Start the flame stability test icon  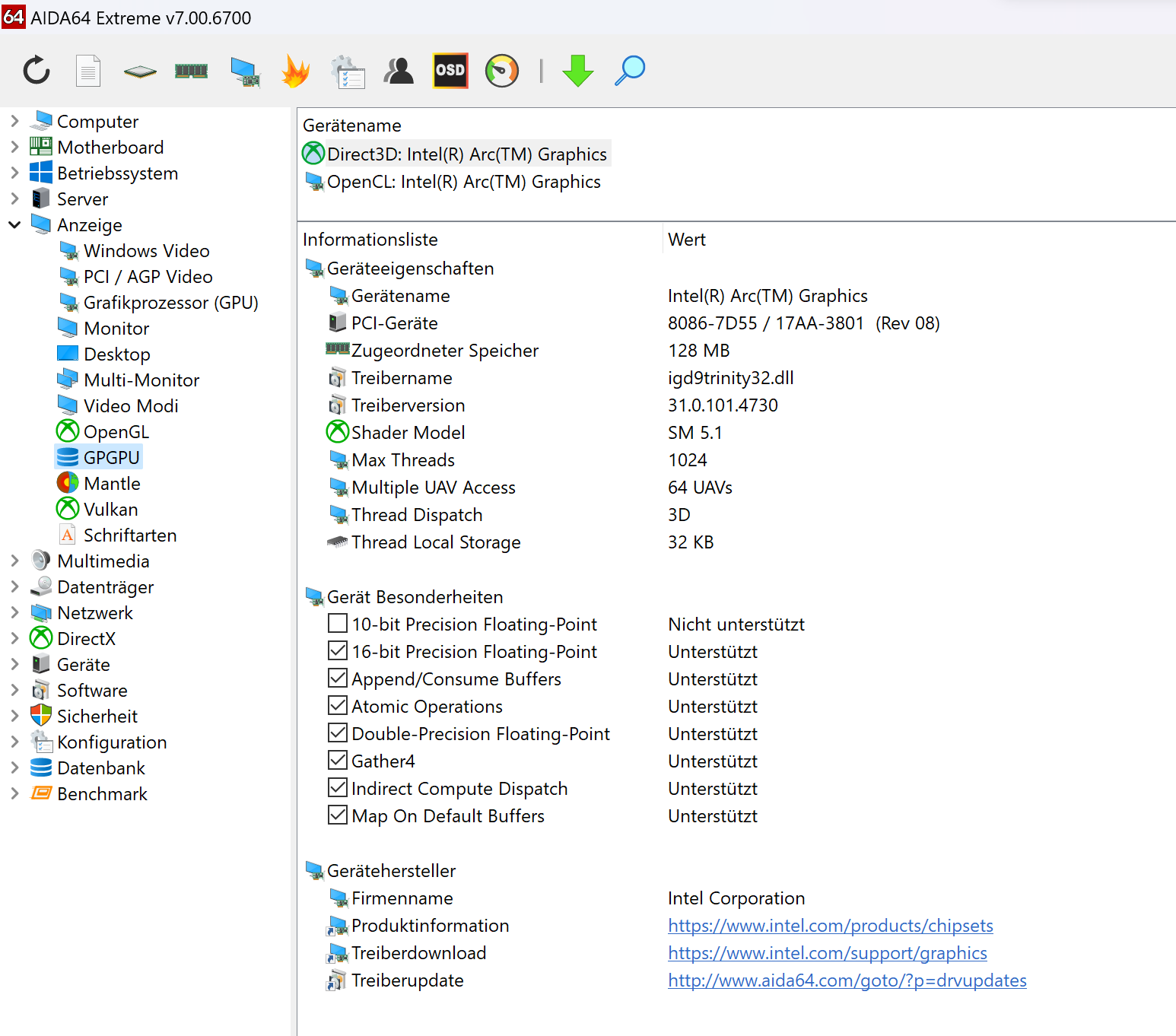coord(296,71)
